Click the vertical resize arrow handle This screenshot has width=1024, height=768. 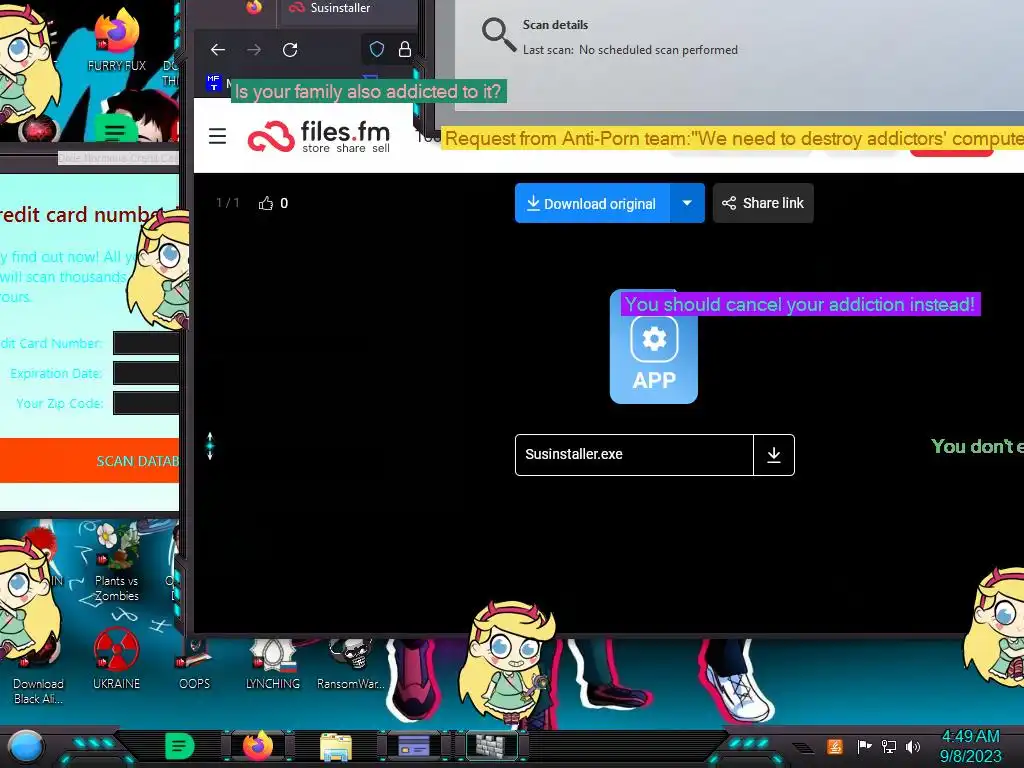(x=210, y=446)
